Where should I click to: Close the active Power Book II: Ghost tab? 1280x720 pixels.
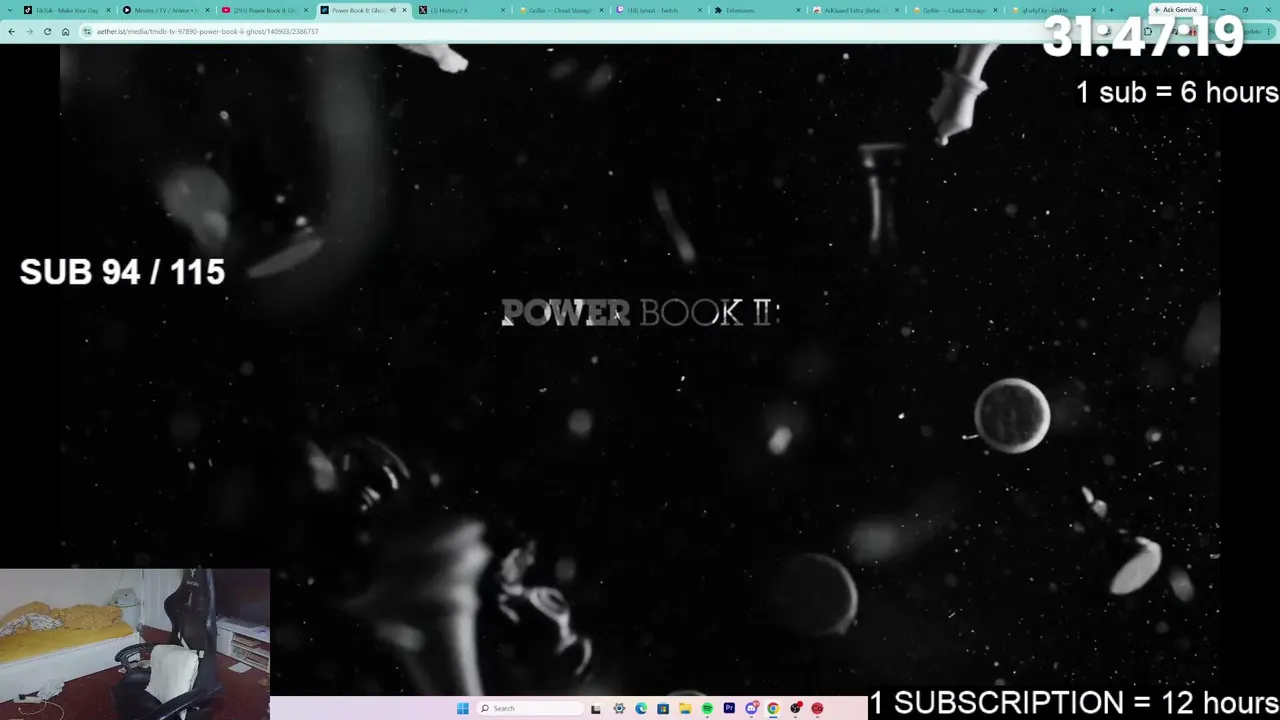(405, 10)
